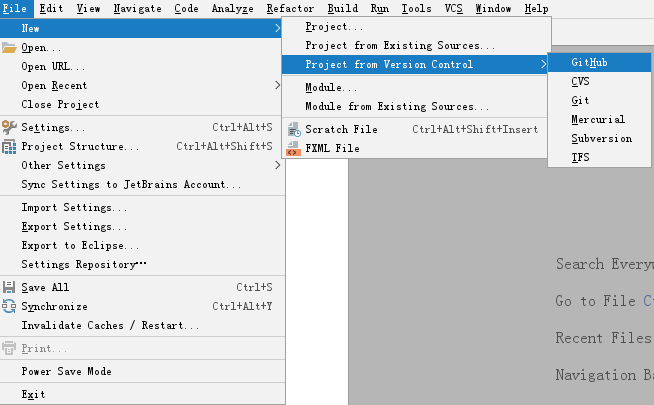The image size is (654, 405).
Task: Open the Refactor menu
Action: click(290, 8)
